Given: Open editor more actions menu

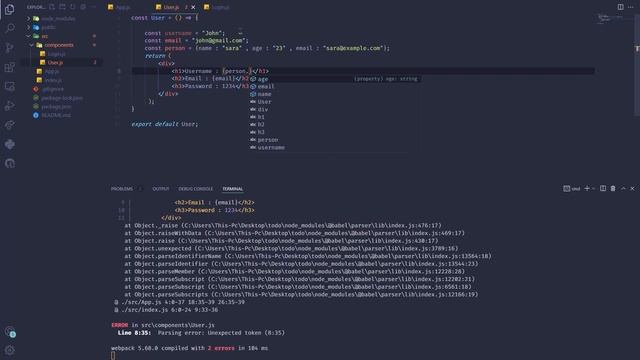Looking at the screenshot, I should 631,7.
